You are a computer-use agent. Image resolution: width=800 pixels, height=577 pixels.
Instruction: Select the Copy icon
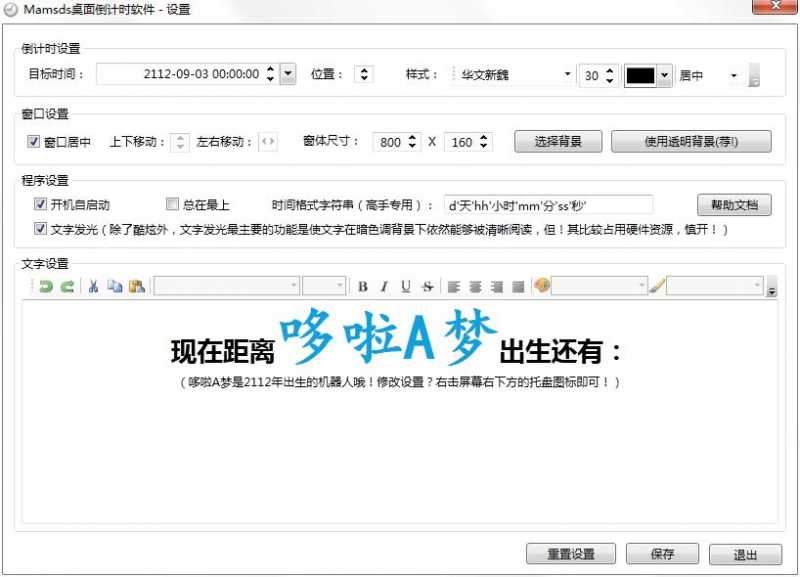click(x=113, y=285)
